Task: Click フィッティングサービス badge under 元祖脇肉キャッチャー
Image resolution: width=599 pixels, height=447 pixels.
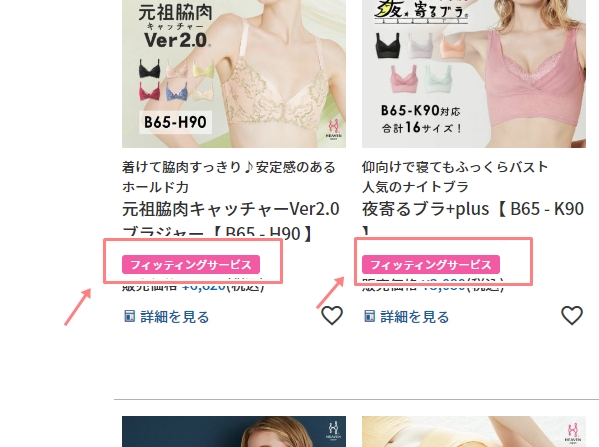Action: pyautogui.click(x=191, y=264)
